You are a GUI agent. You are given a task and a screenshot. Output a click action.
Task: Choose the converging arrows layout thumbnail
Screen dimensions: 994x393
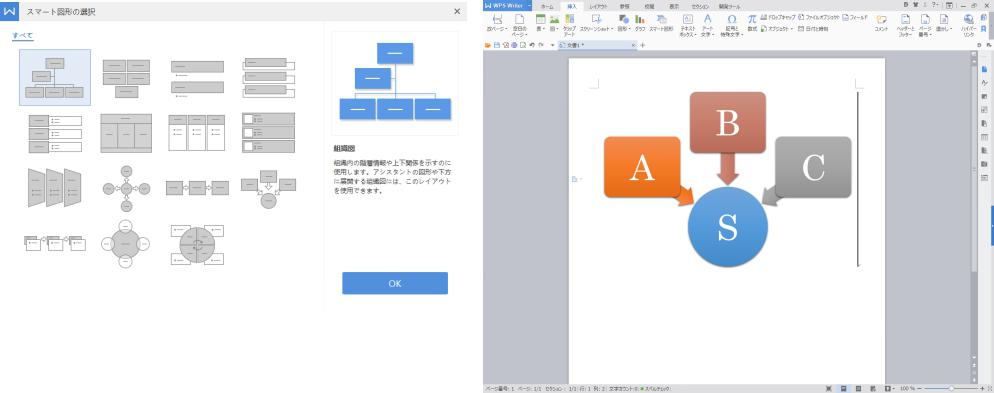[x=268, y=188]
